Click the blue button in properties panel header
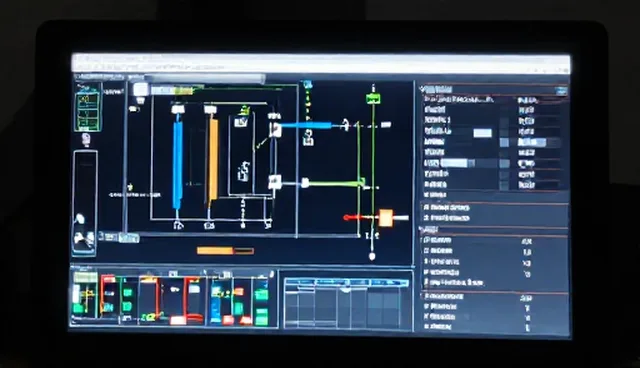Image resolution: width=640 pixels, height=368 pixels. 561,91
